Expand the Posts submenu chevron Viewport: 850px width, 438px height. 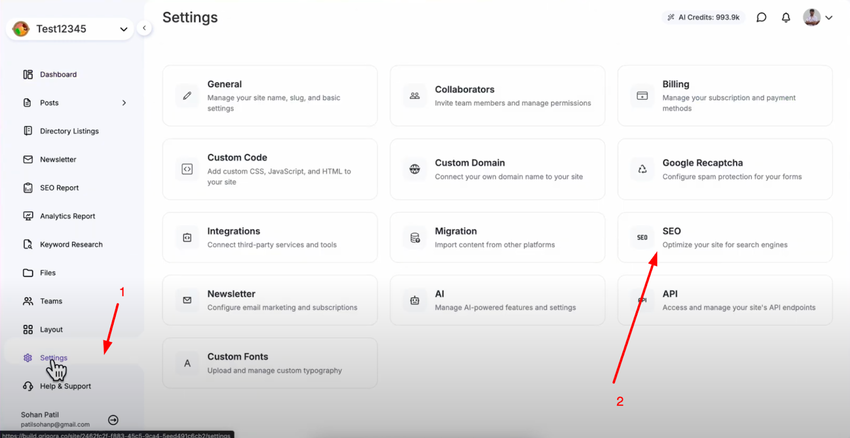tap(124, 103)
